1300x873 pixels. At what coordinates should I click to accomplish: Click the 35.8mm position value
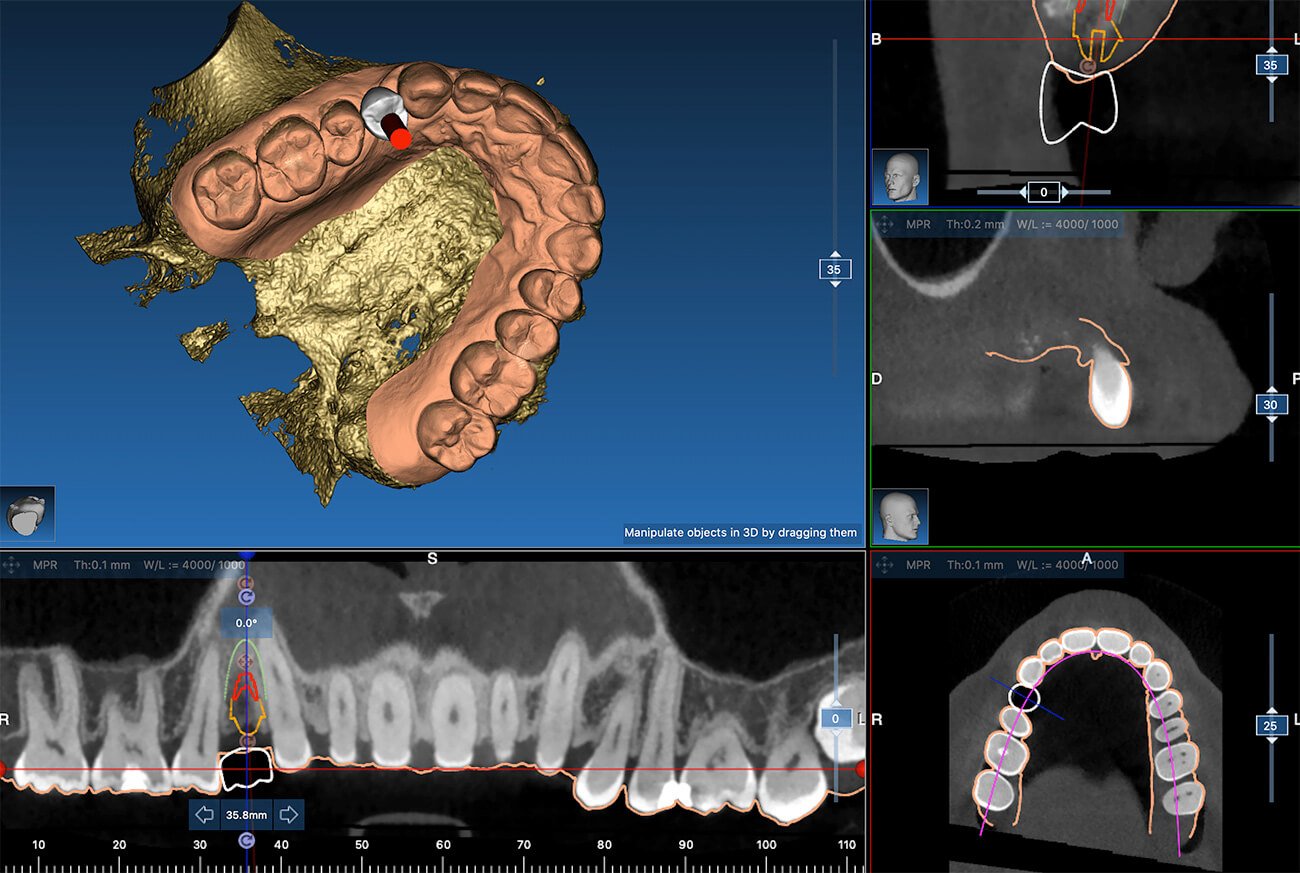tap(246, 815)
